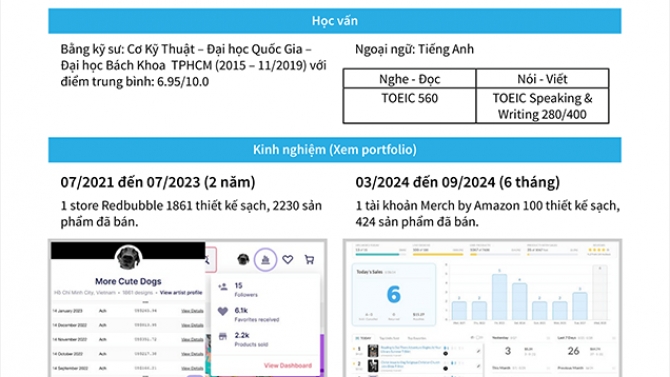Click the 07/2021 đến 07/2023 (2 năm) heading
The height and width of the screenshot is (377, 670).
coord(158,182)
